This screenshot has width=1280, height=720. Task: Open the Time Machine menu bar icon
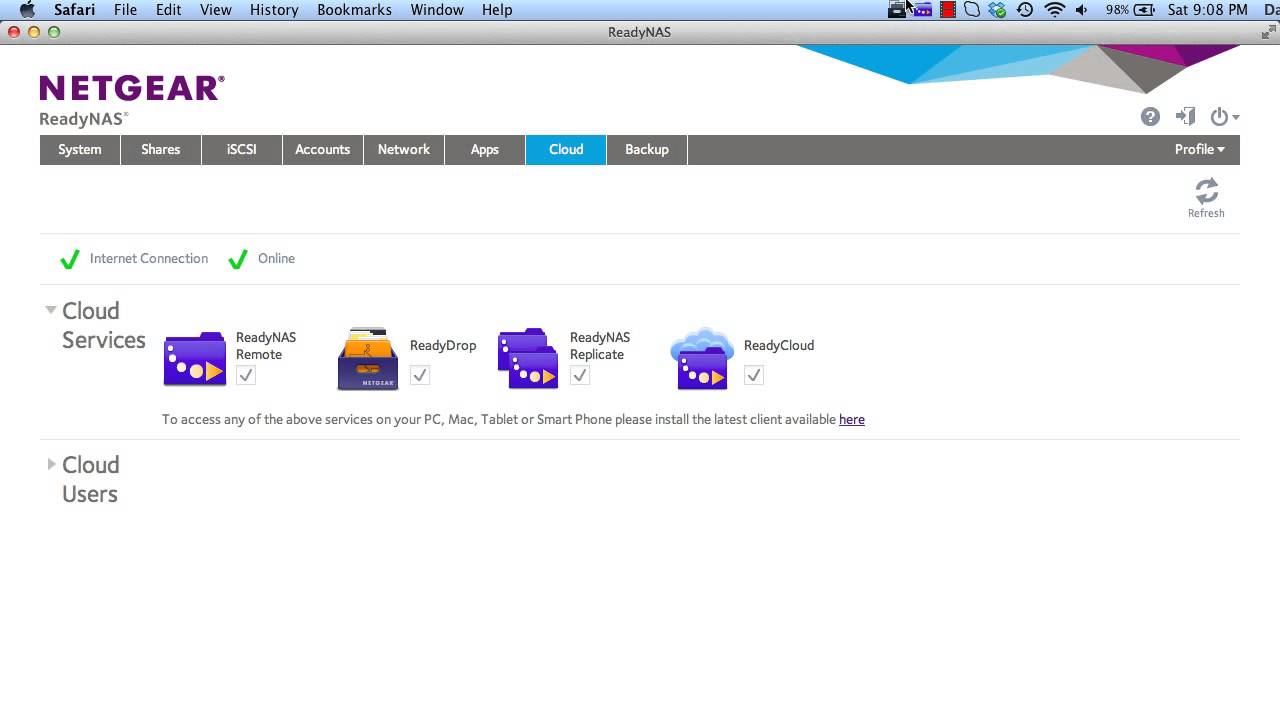[x=1025, y=10]
